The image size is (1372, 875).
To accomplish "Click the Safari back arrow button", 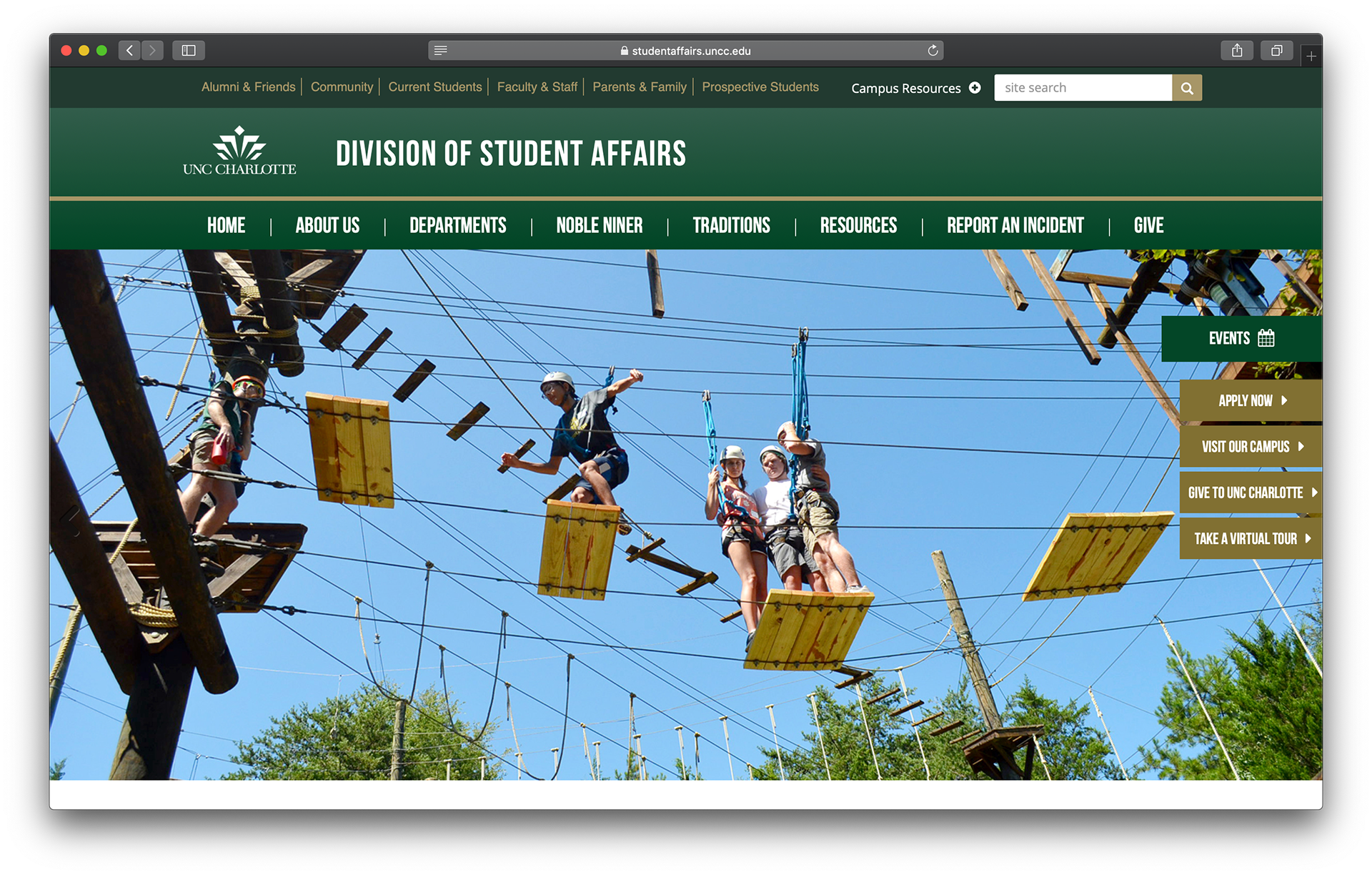I will [x=129, y=50].
